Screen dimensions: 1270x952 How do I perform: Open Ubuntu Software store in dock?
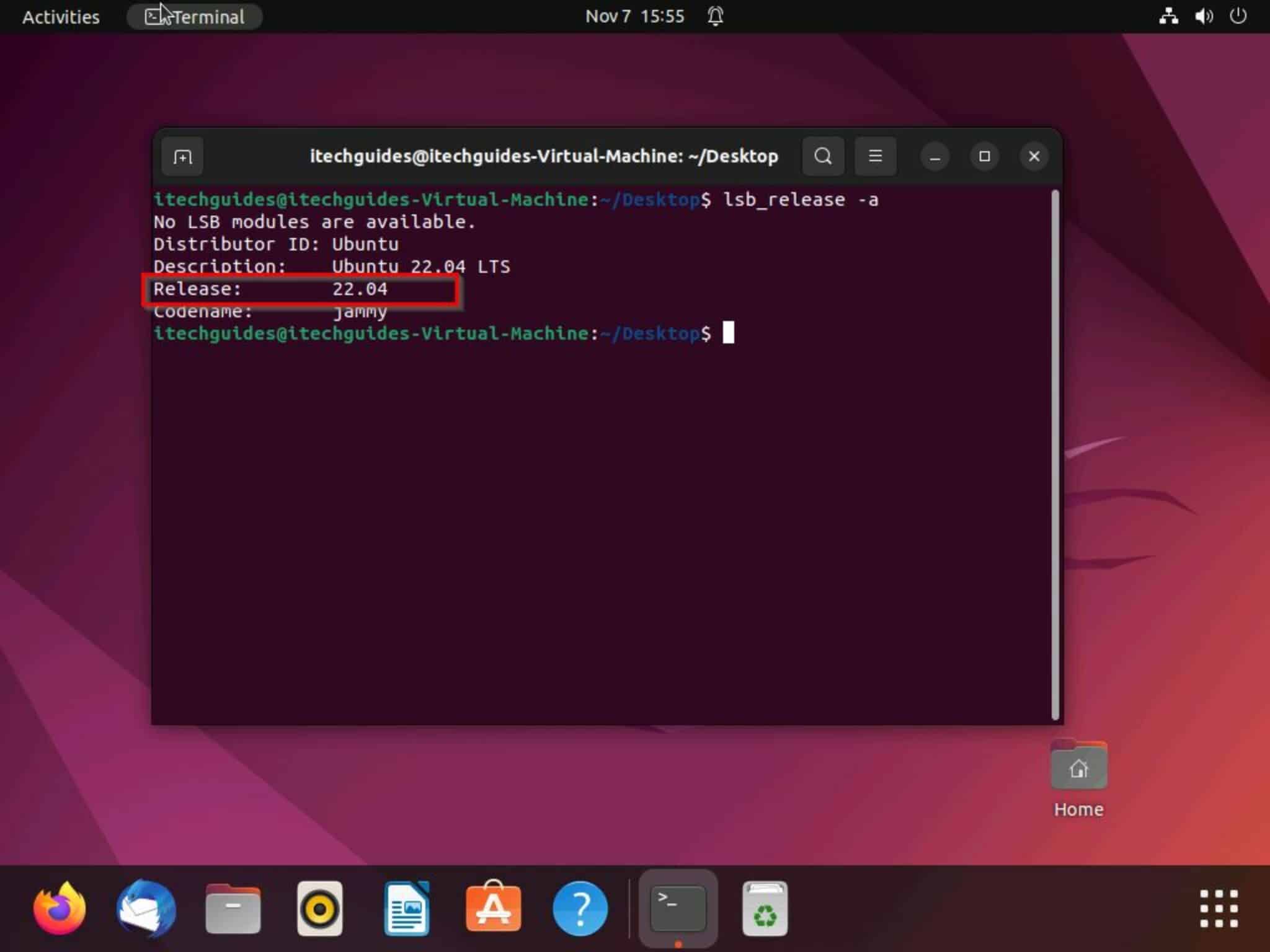pos(494,906)
